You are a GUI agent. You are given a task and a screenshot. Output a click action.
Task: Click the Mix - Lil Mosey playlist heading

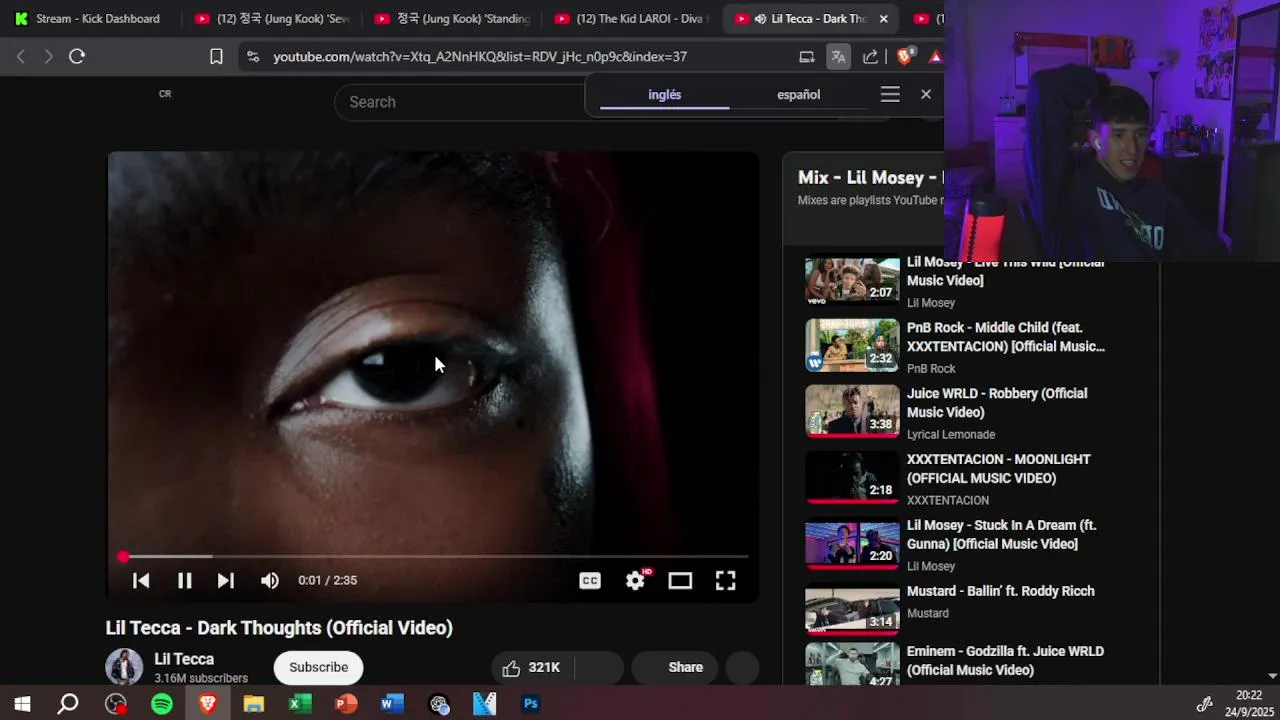[x=870, y=177]
